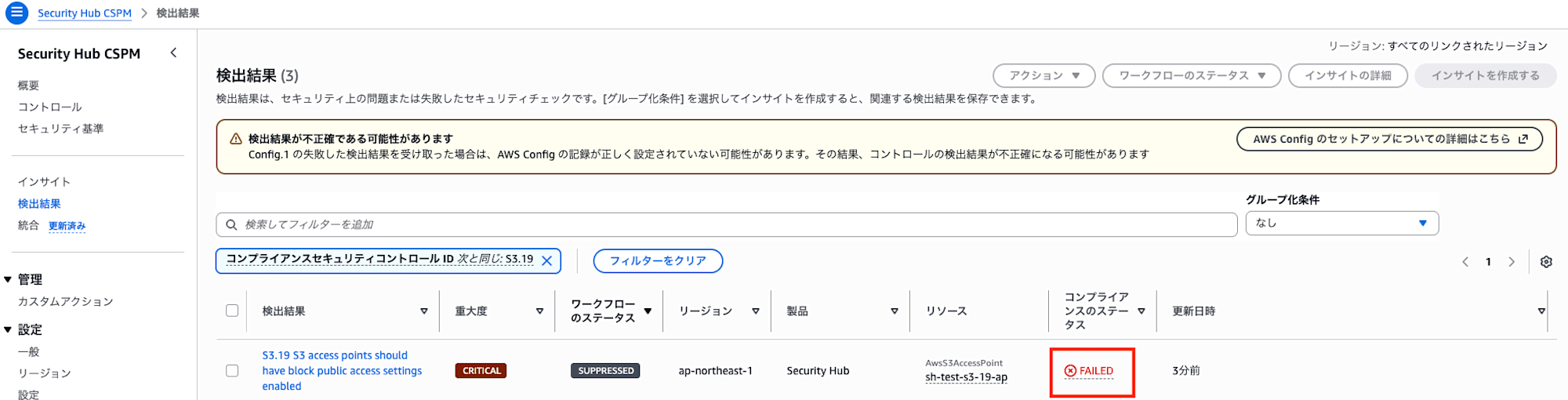Sort by the 重大度 column arrow

point(539,311)
